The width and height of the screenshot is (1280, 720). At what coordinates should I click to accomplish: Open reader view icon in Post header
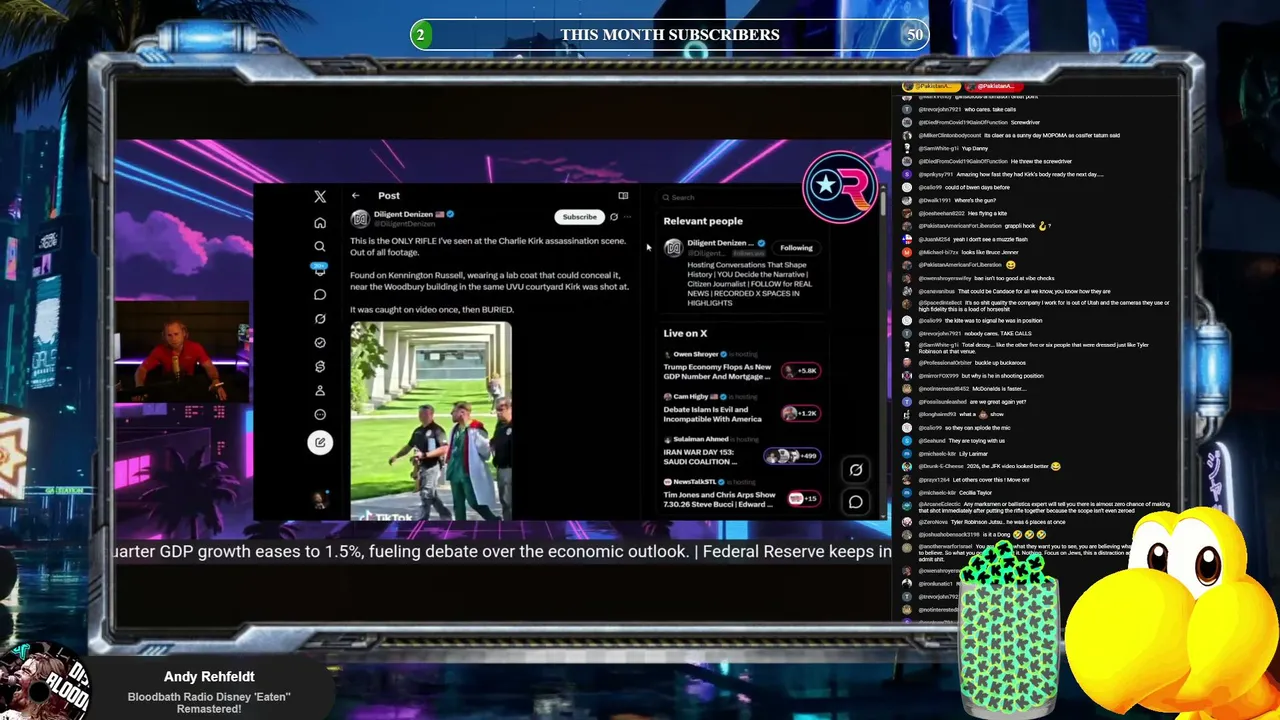tap(623, 196)
